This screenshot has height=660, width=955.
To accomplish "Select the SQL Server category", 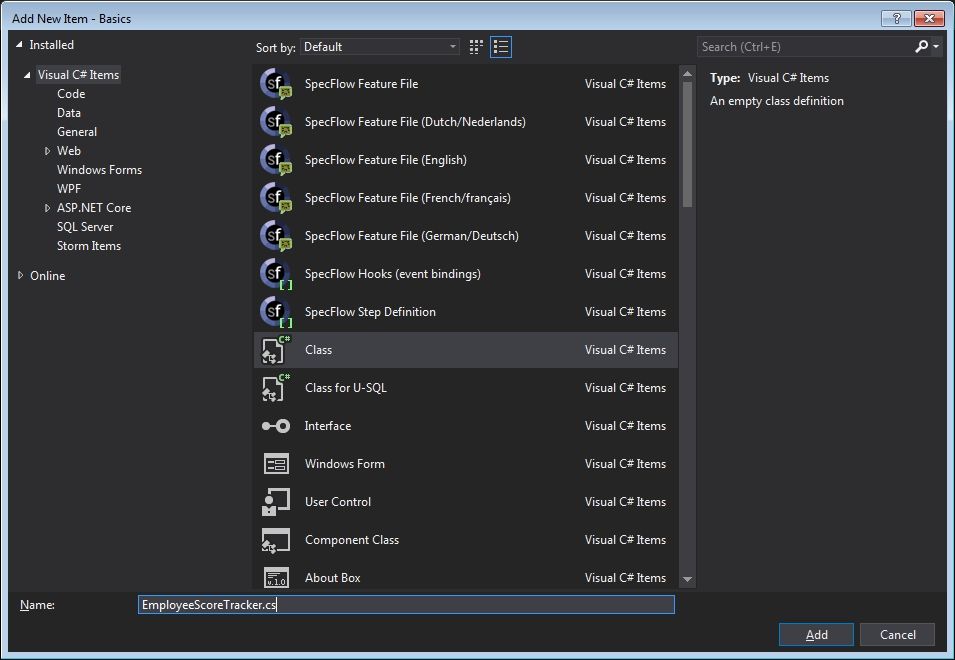I will [x=85, y=227].
